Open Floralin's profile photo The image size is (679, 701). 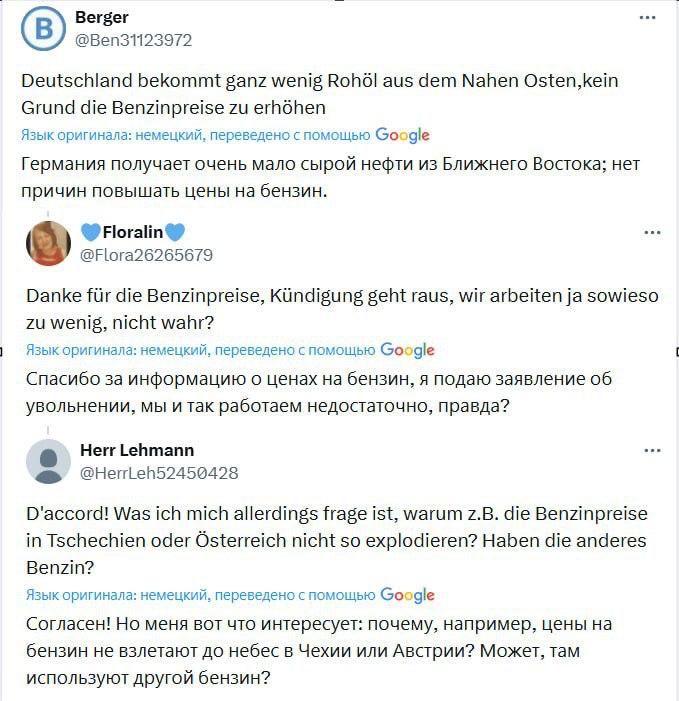48,244
